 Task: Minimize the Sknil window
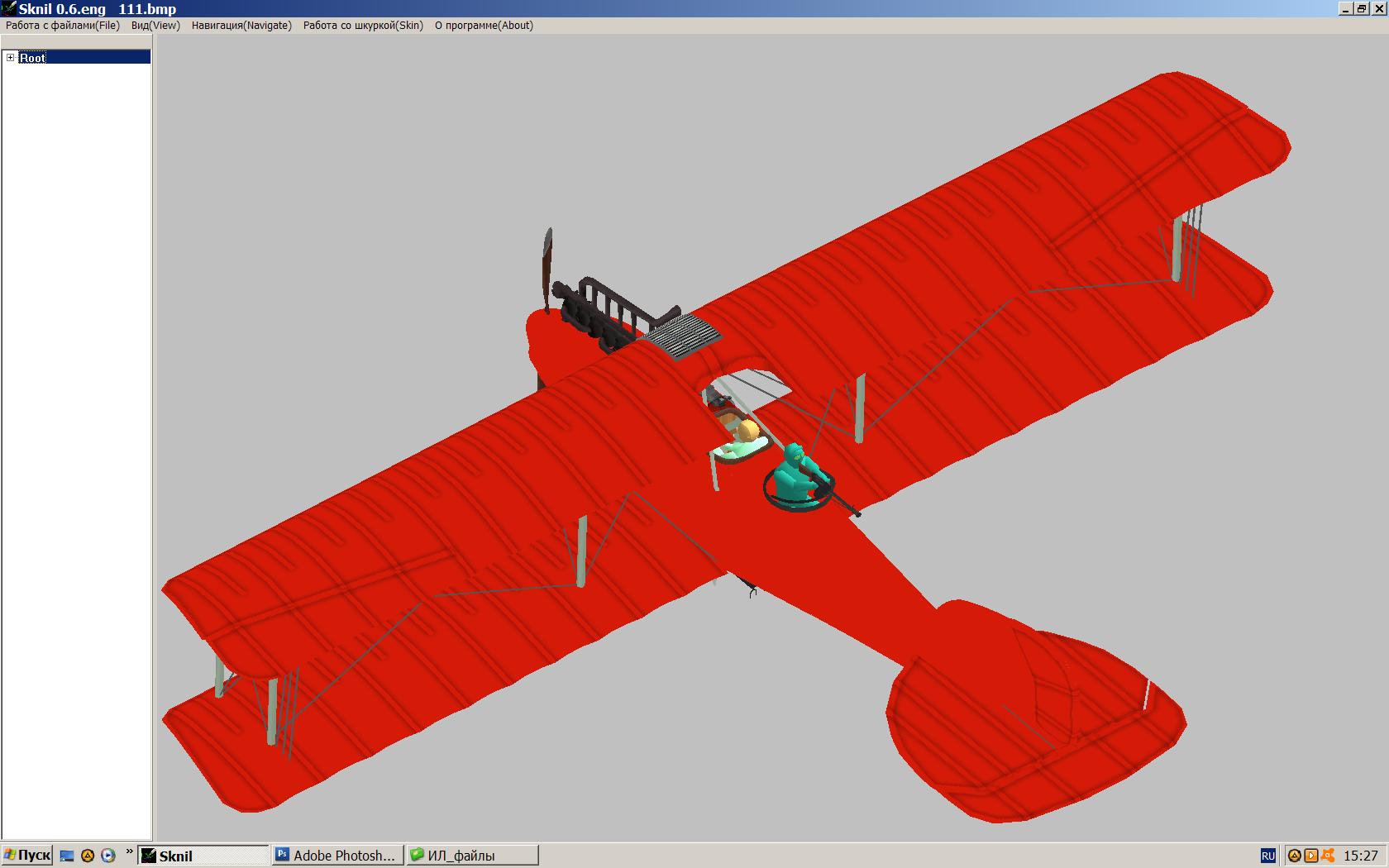[1346, 9]
